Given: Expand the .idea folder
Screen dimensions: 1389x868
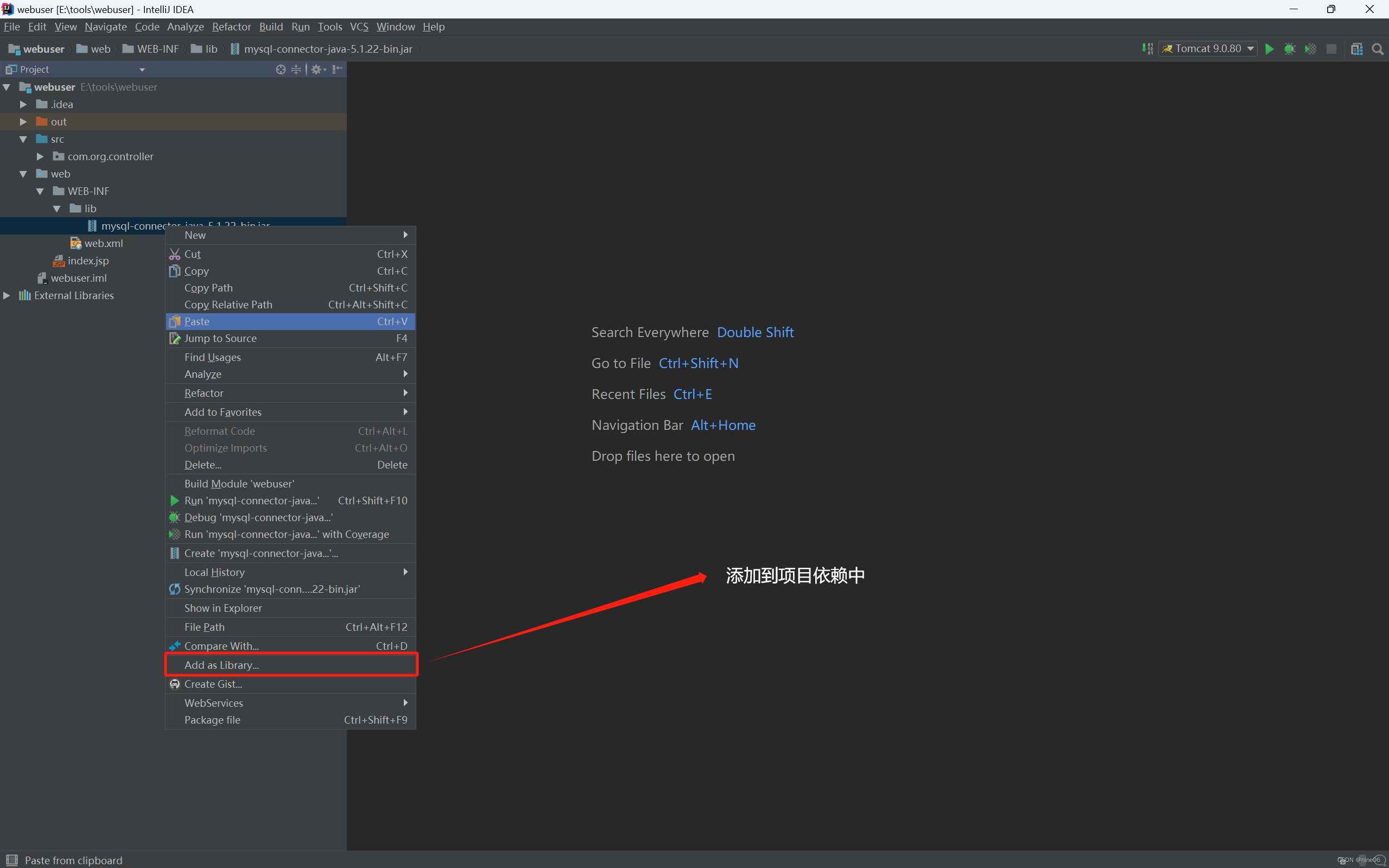Looking at the screenshot, I should pos(23,104).
